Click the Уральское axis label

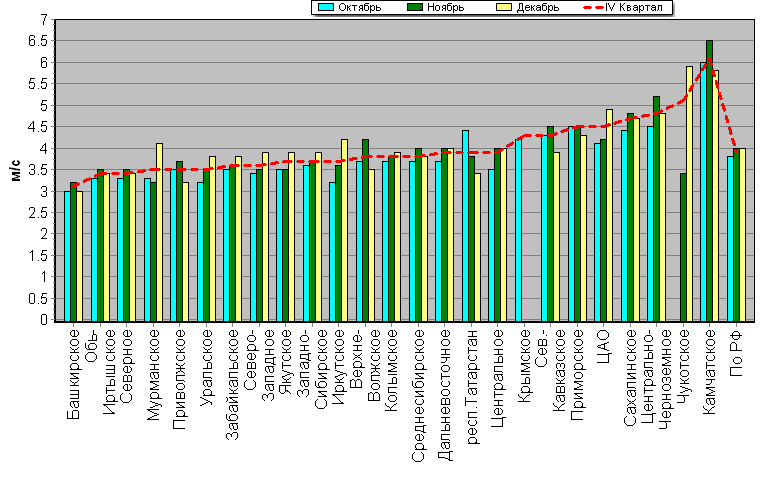click(x=206, y=367)
